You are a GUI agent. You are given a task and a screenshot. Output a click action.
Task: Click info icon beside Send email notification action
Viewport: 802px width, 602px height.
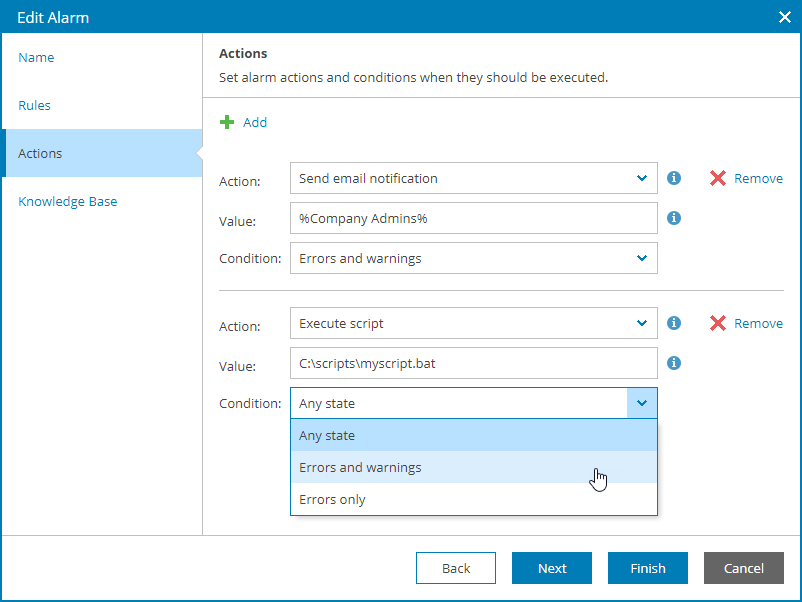[x=674, y=178]
